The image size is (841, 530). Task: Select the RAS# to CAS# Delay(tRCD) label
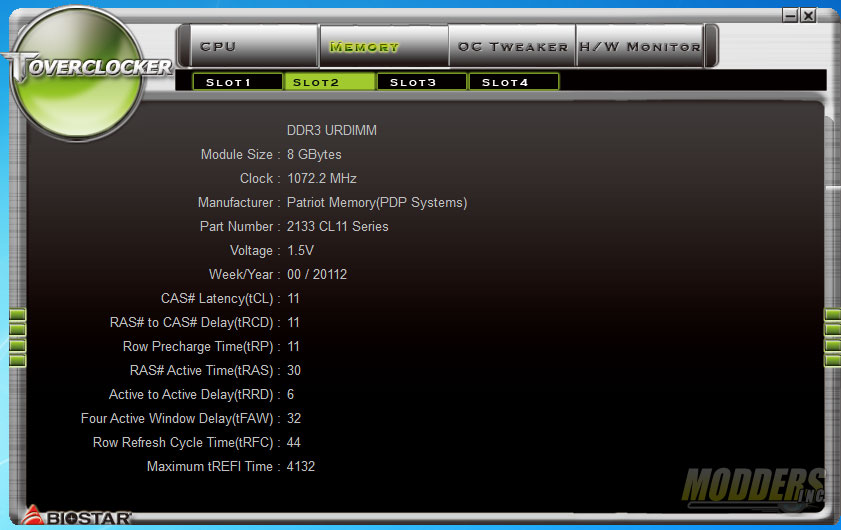[191, 322]
